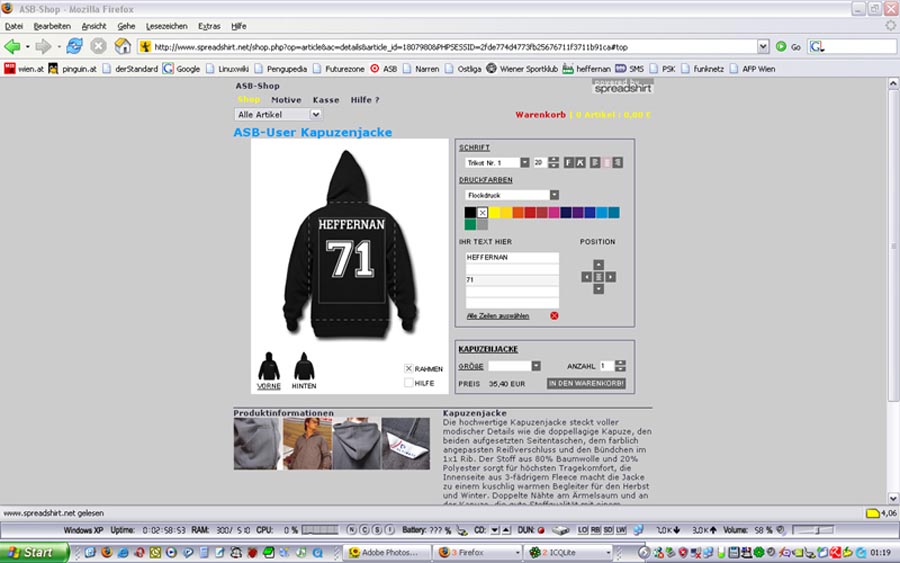Pick the yellow print color swatch
The image size is (900, 563).
tap(494, 212)
